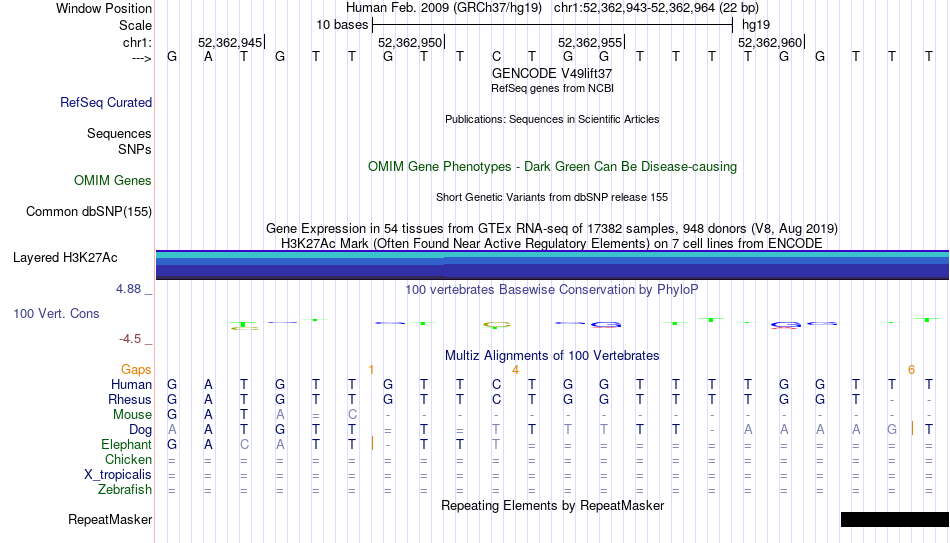Click the orange gap count 4

pyautogui.click(x=515, y=370)
